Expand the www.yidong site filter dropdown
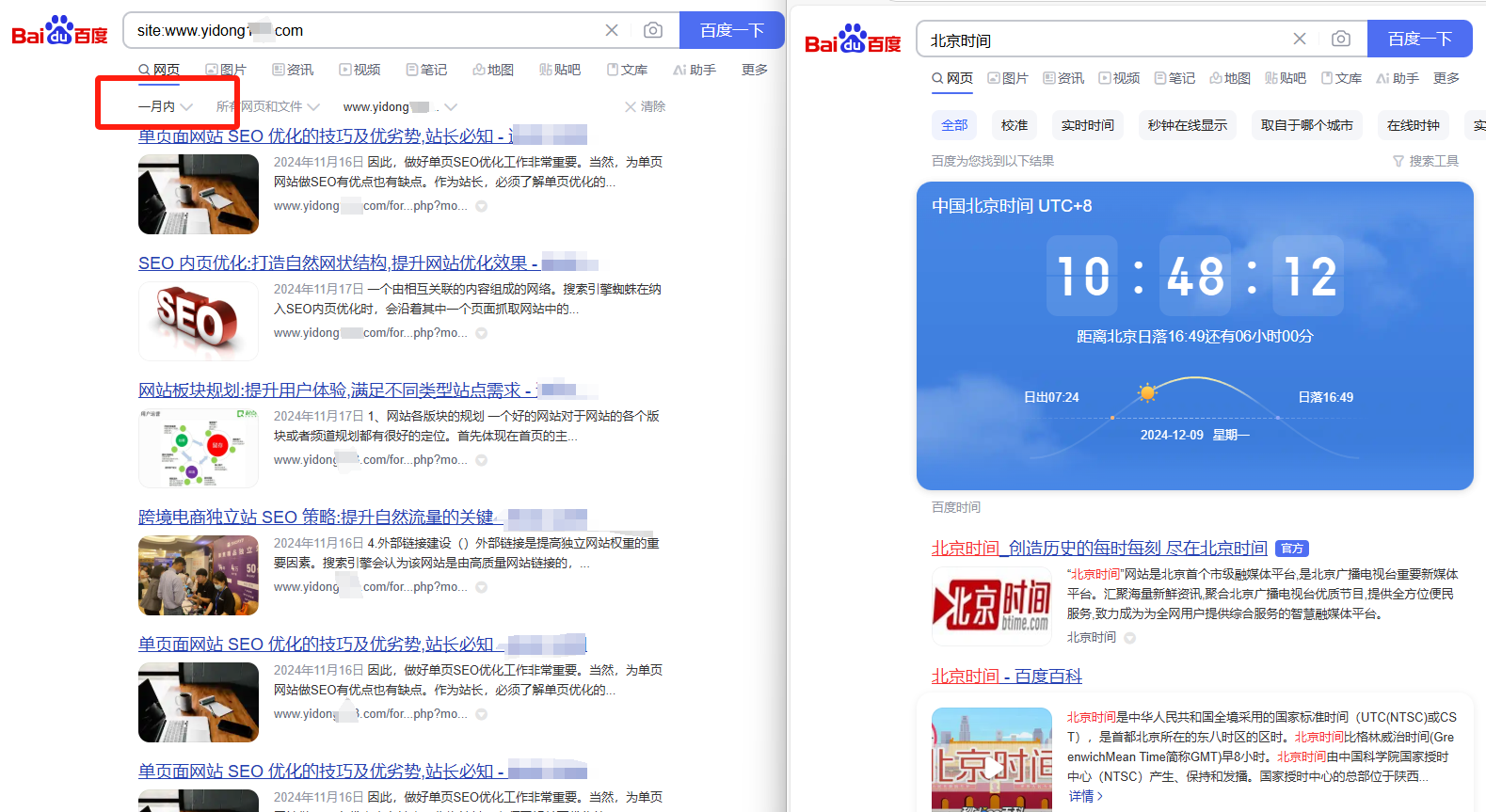1486x812 pixels. [400, 106]
